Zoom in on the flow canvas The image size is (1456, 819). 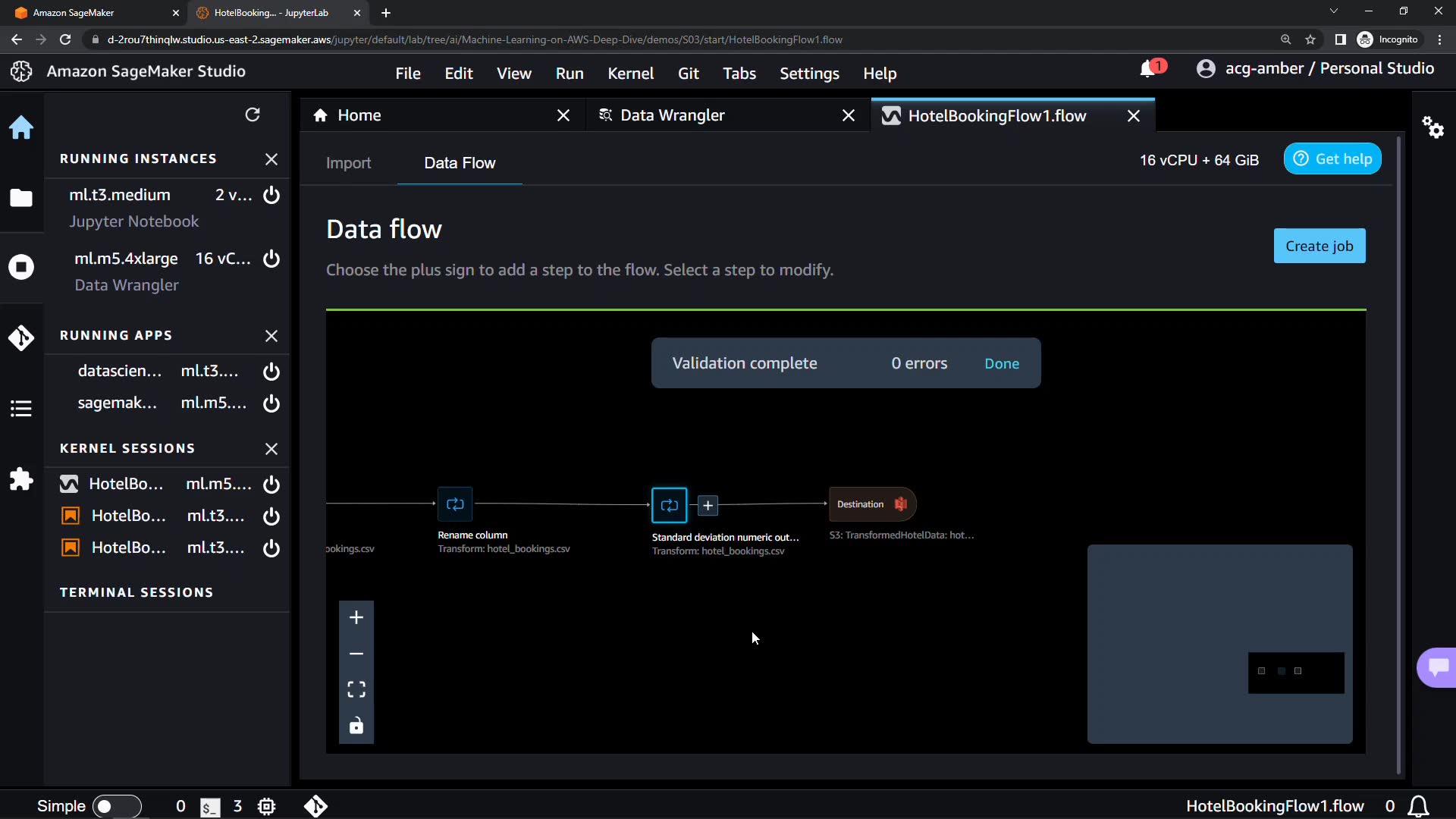click(356, 617)
